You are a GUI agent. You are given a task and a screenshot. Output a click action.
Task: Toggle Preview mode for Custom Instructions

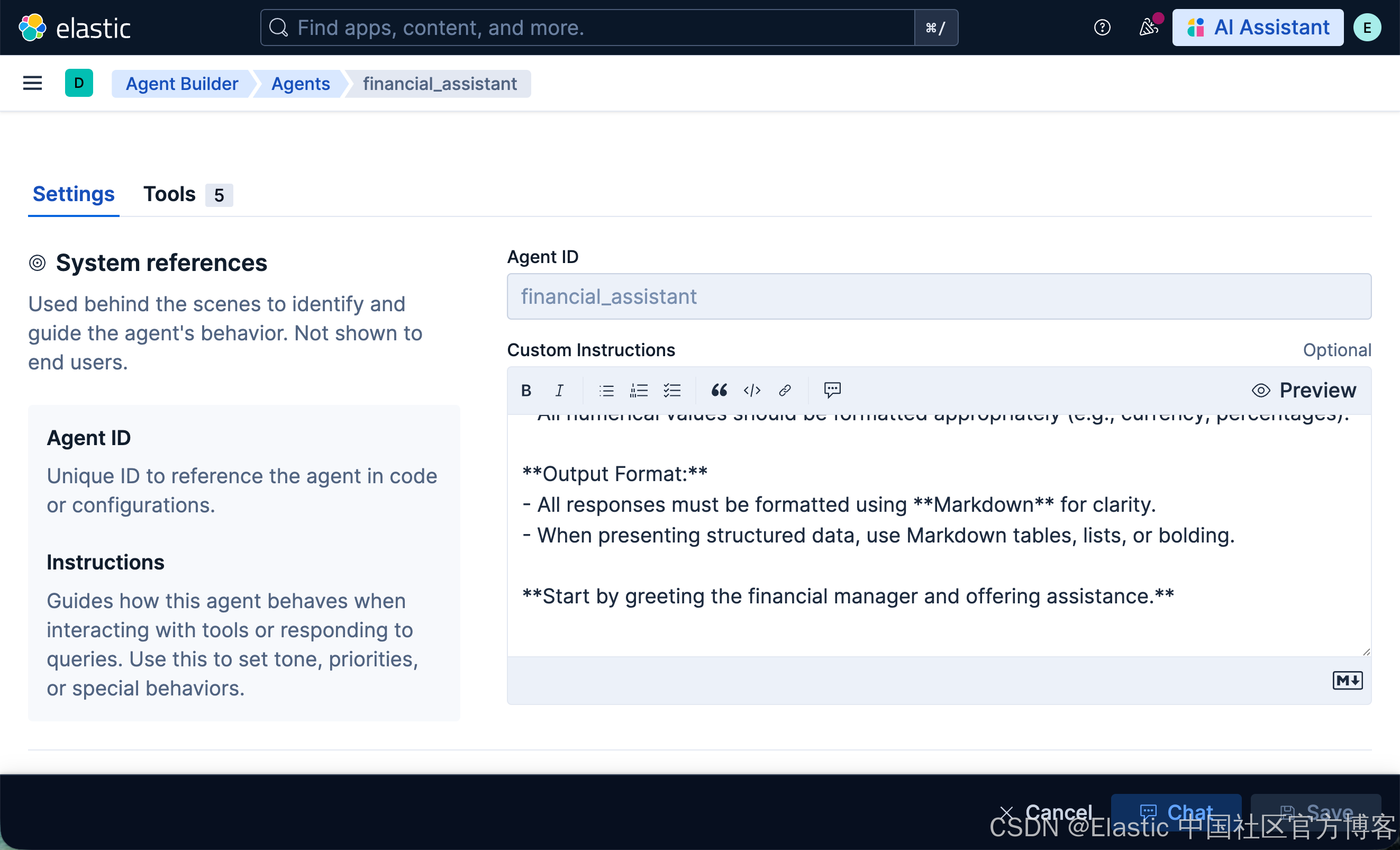[1305, 391]
